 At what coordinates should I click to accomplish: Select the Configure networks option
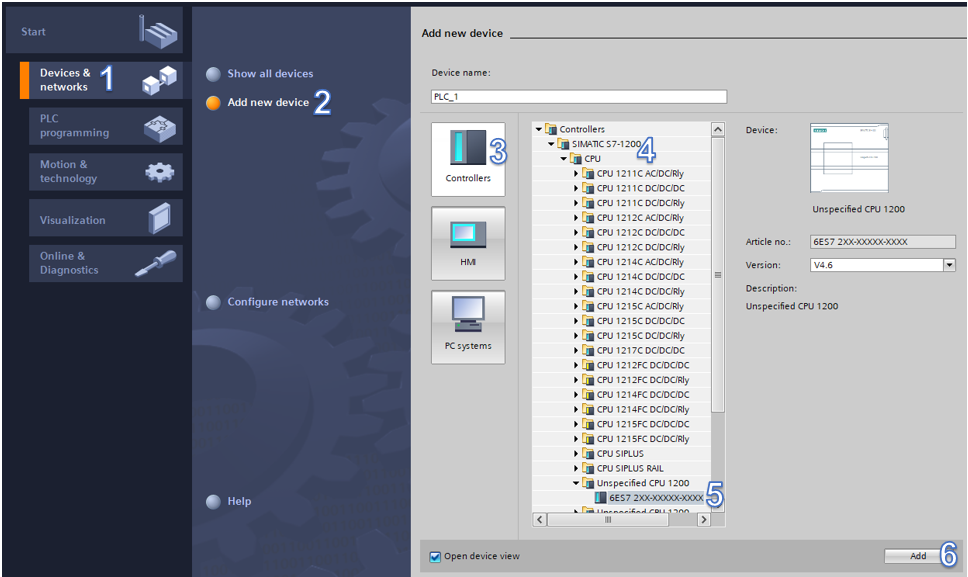[267, 302]
